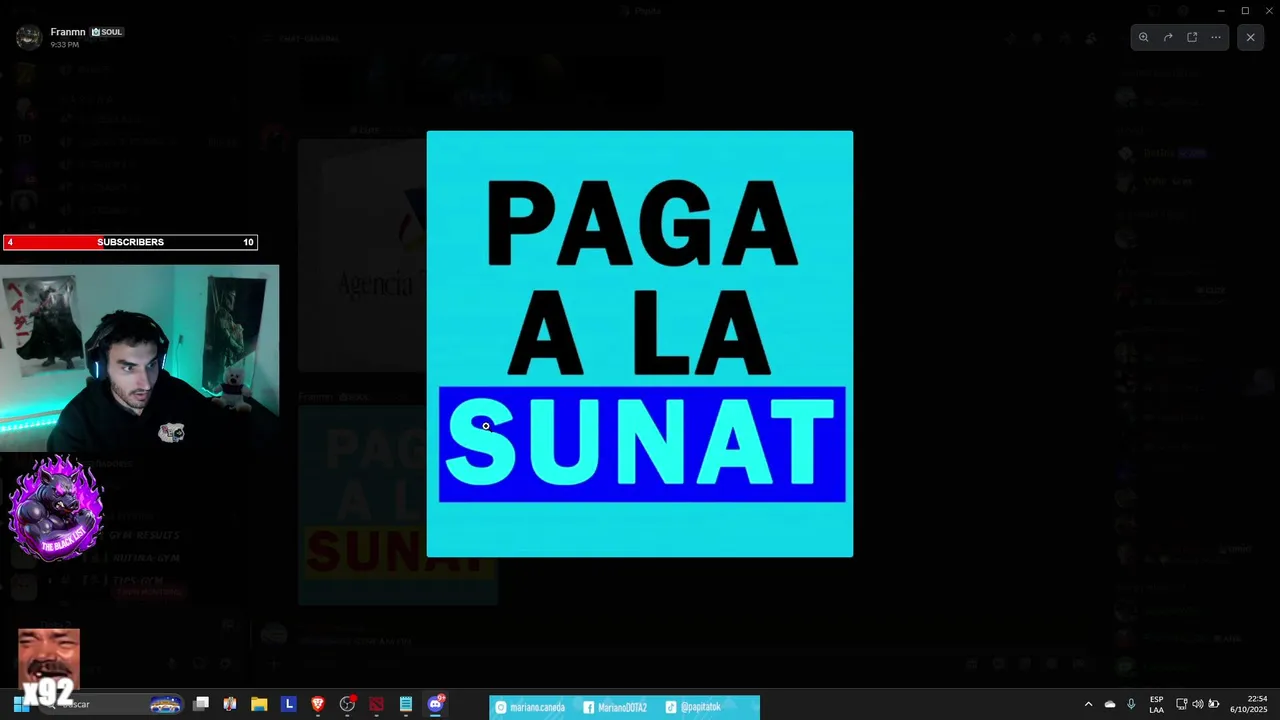Click the microphone tray icon
This screenshot has width=1280, height=720.
pos(1131,704)
